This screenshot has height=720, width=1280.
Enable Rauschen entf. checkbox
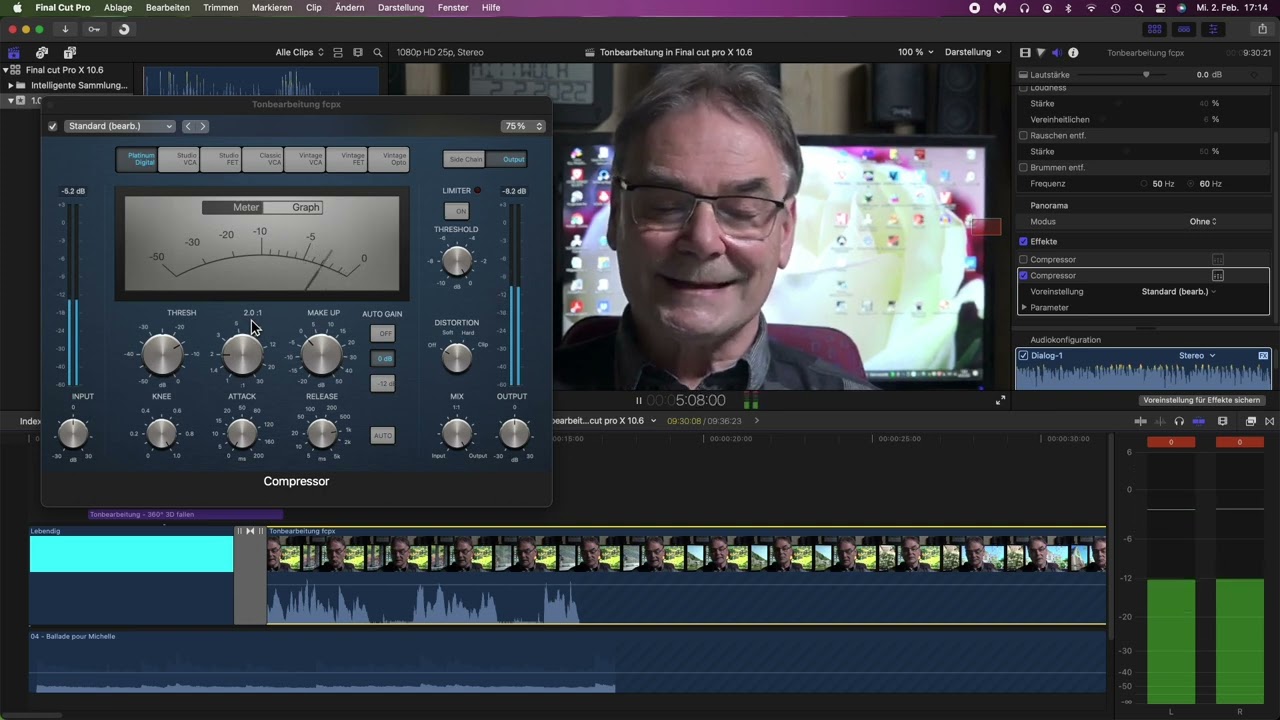click(x=1023, y=135)
